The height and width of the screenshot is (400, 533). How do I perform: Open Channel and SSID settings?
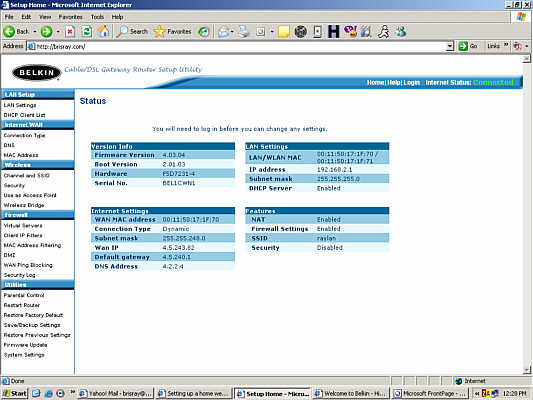tap(27, 175)
